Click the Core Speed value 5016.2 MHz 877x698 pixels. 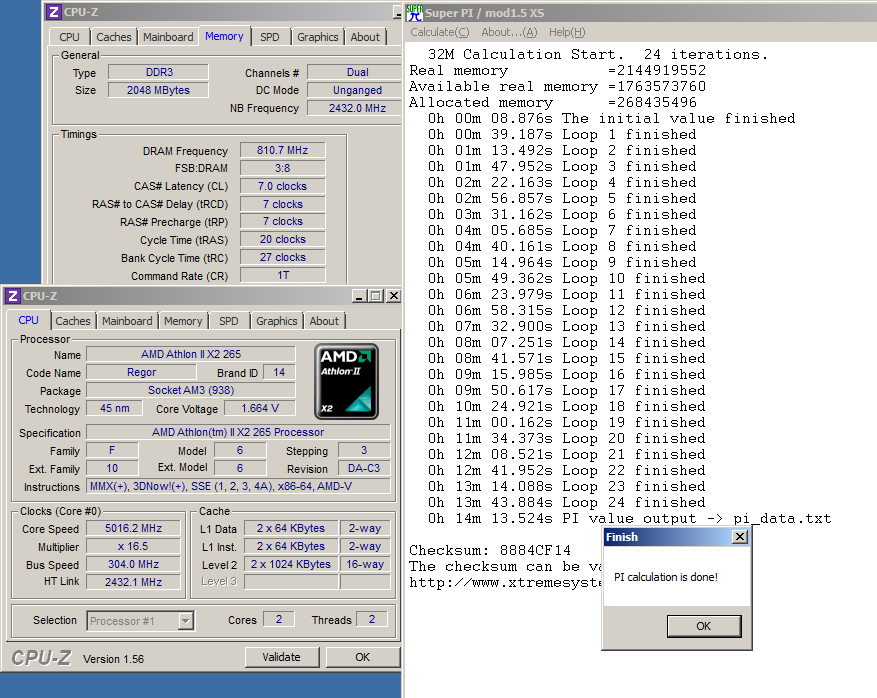click(133, 529)
